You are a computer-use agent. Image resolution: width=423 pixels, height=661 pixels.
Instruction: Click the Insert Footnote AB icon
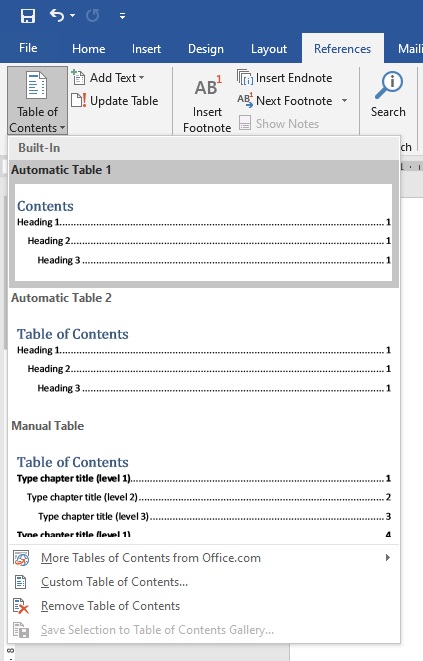pyautogui.click(x=207, y=86)
